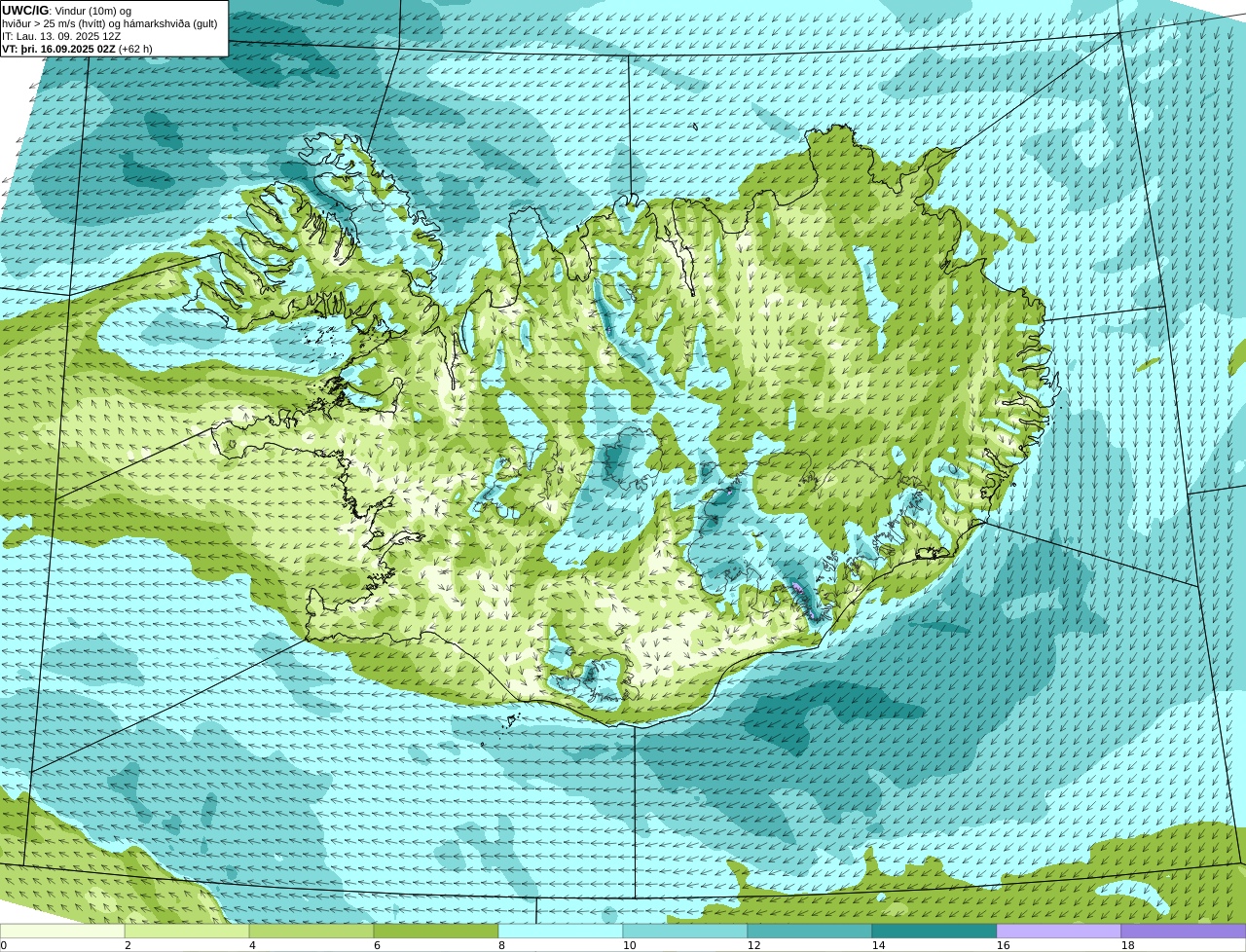1246x952 pixels.
Task: Click the legend scale label "4"
Action: pos(252,945)
